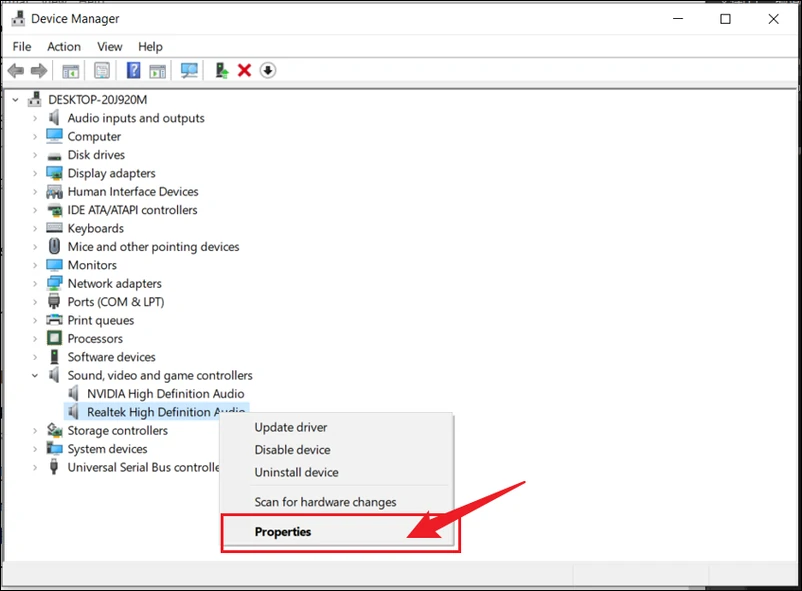Open the Action menu
The height and width of the screenshot is (591, 802).
(x=64, y=46)
